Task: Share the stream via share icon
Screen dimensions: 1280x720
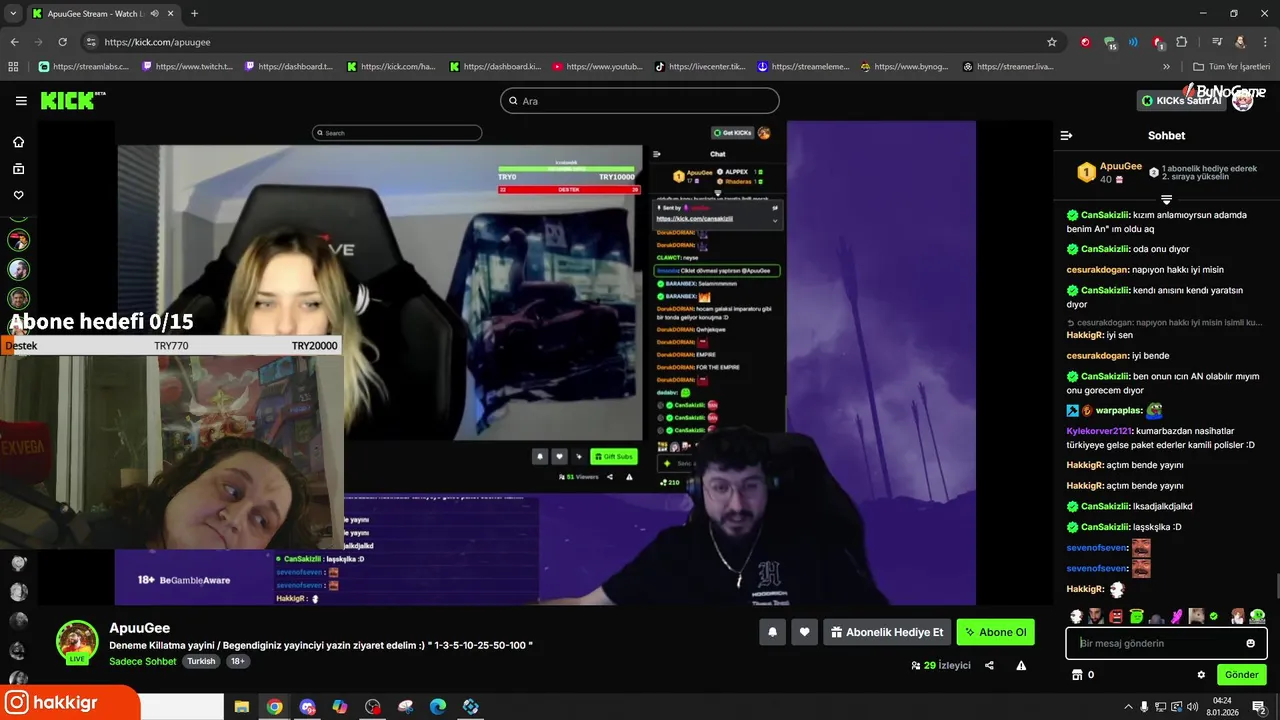Action: 989,665
